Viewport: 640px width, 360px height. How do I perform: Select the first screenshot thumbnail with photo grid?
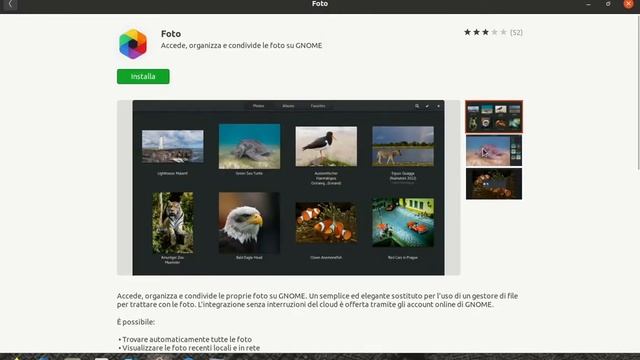point(493,117)
